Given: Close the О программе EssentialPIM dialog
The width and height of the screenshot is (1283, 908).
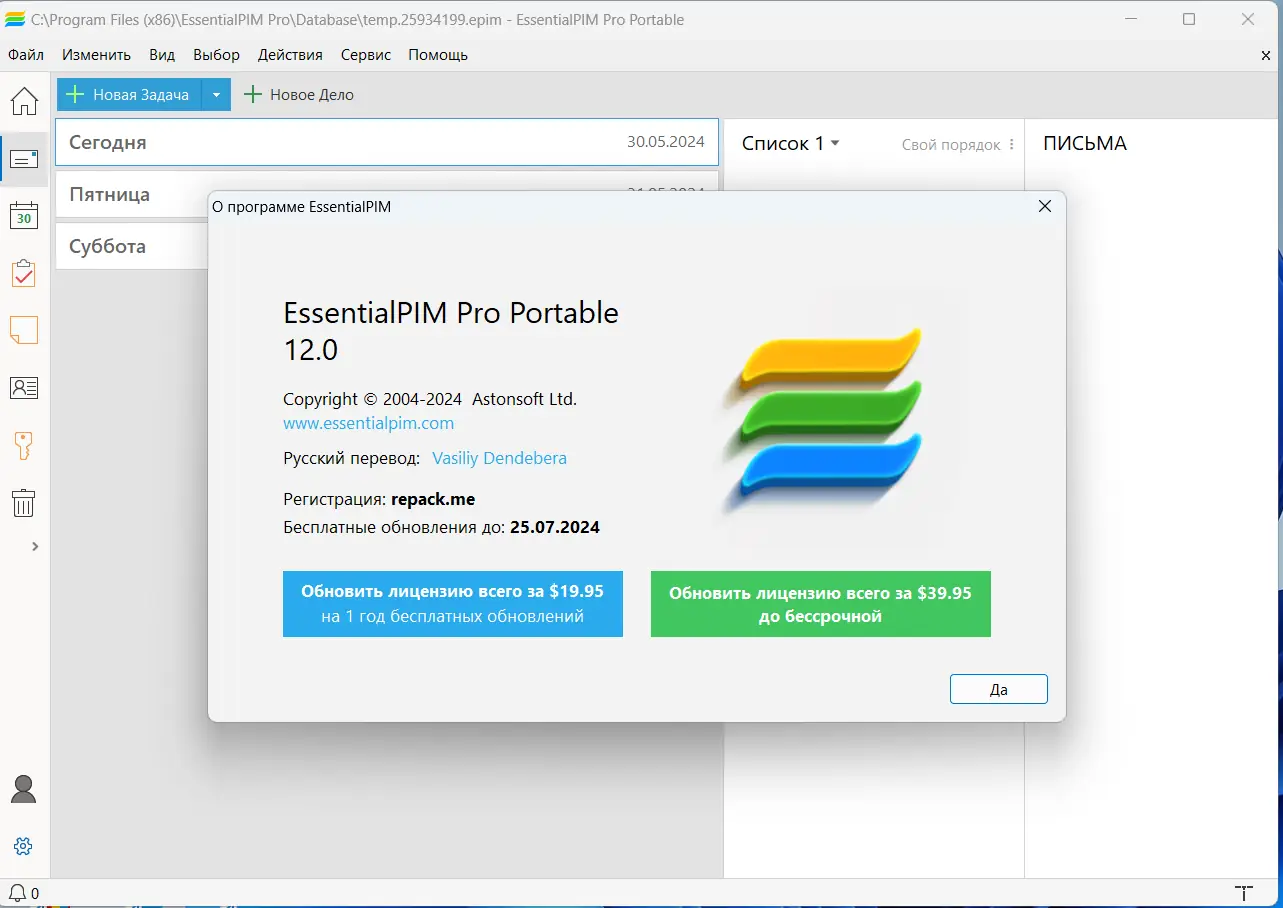Looking at the screenshot, I should (1045, 206).
